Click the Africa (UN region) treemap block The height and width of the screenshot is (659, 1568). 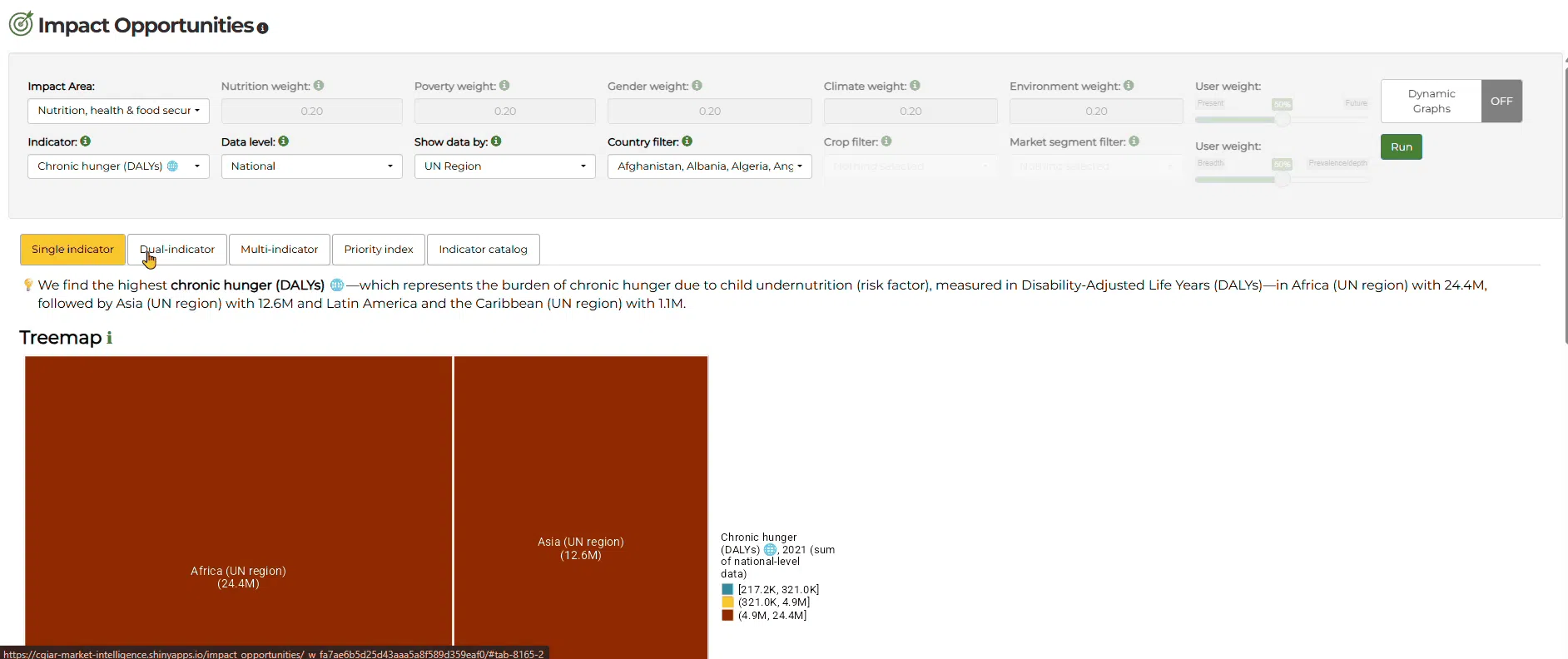click(238, 508)
